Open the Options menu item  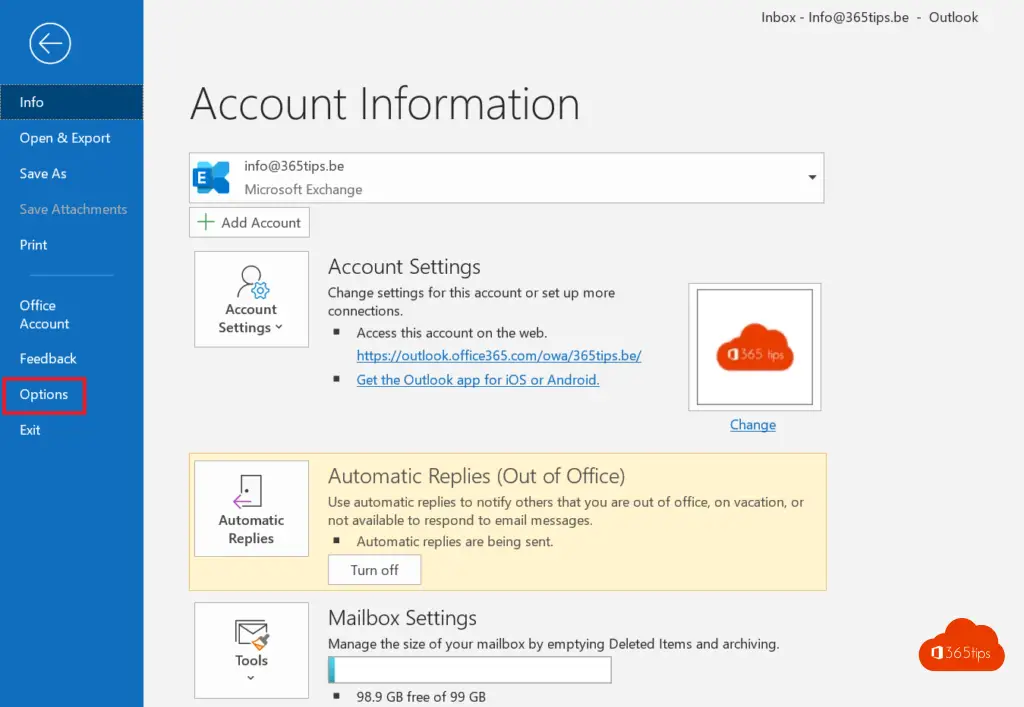click(44, 394)
